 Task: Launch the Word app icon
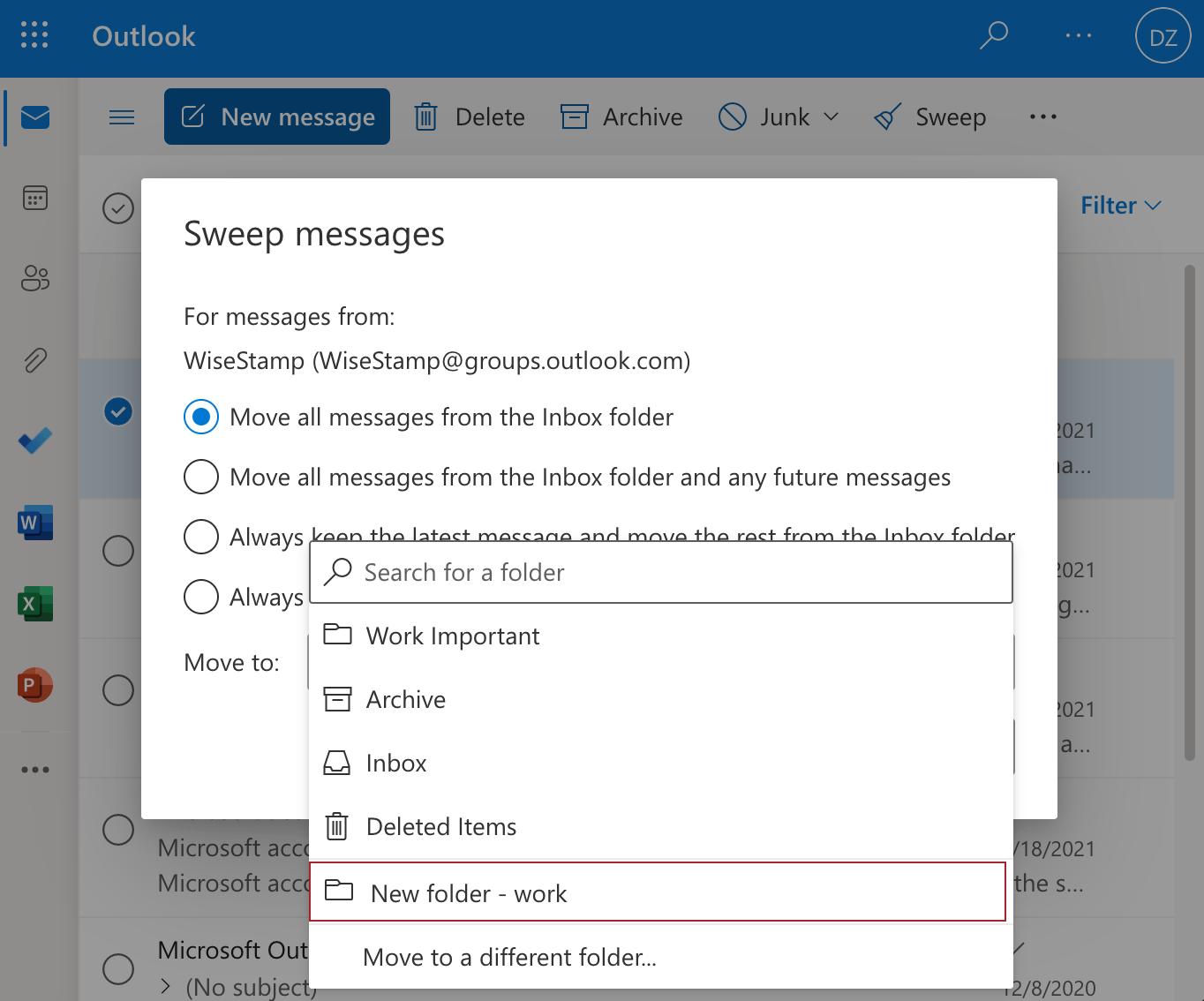tap(35, 523)
